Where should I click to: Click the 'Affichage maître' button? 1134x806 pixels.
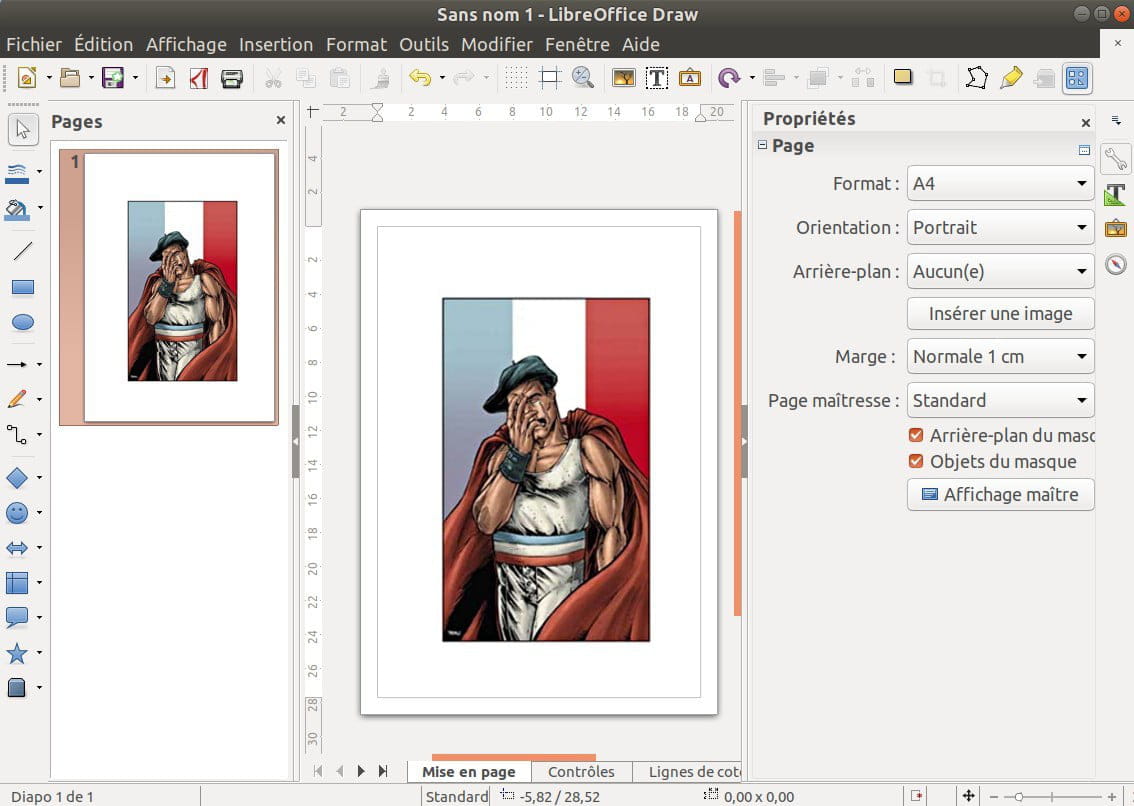[1000, 494]
